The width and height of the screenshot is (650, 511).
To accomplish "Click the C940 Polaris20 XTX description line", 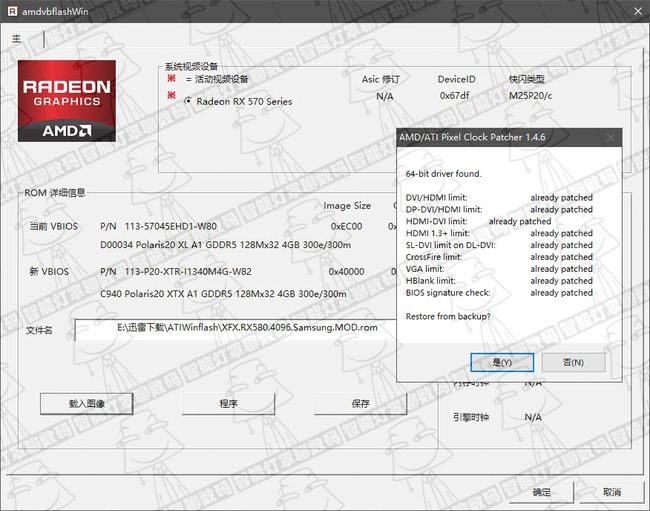I will [223, 294].
